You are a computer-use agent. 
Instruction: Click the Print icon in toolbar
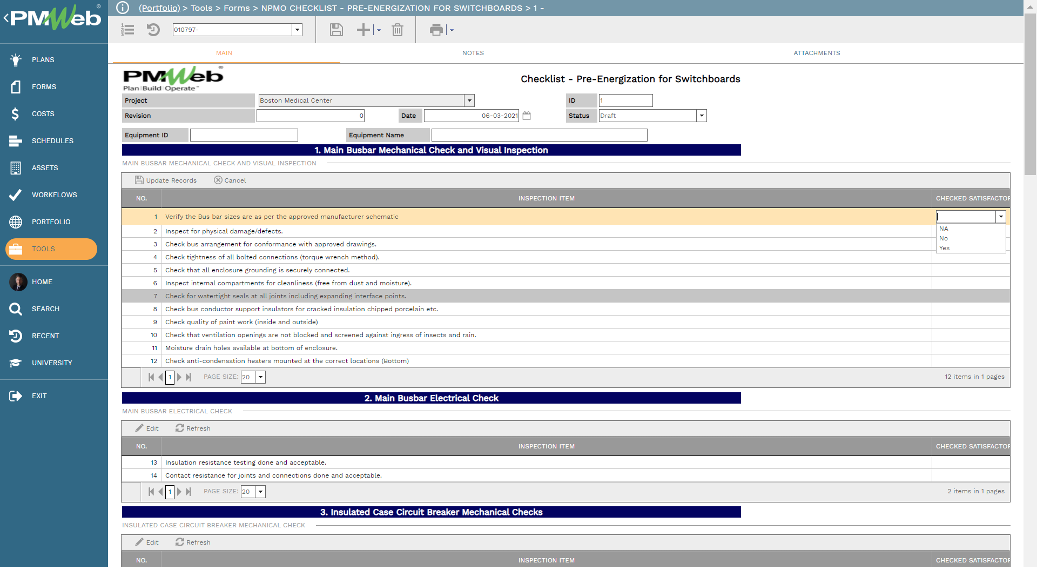pyautogui.click(x=436, y=30)
